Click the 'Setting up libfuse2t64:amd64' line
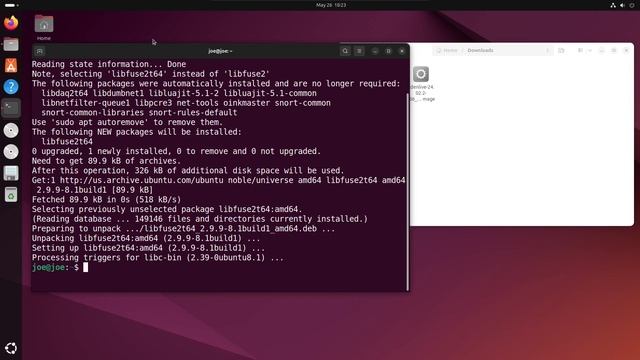This screenshot has height=360, width=640. pos(148,248)
